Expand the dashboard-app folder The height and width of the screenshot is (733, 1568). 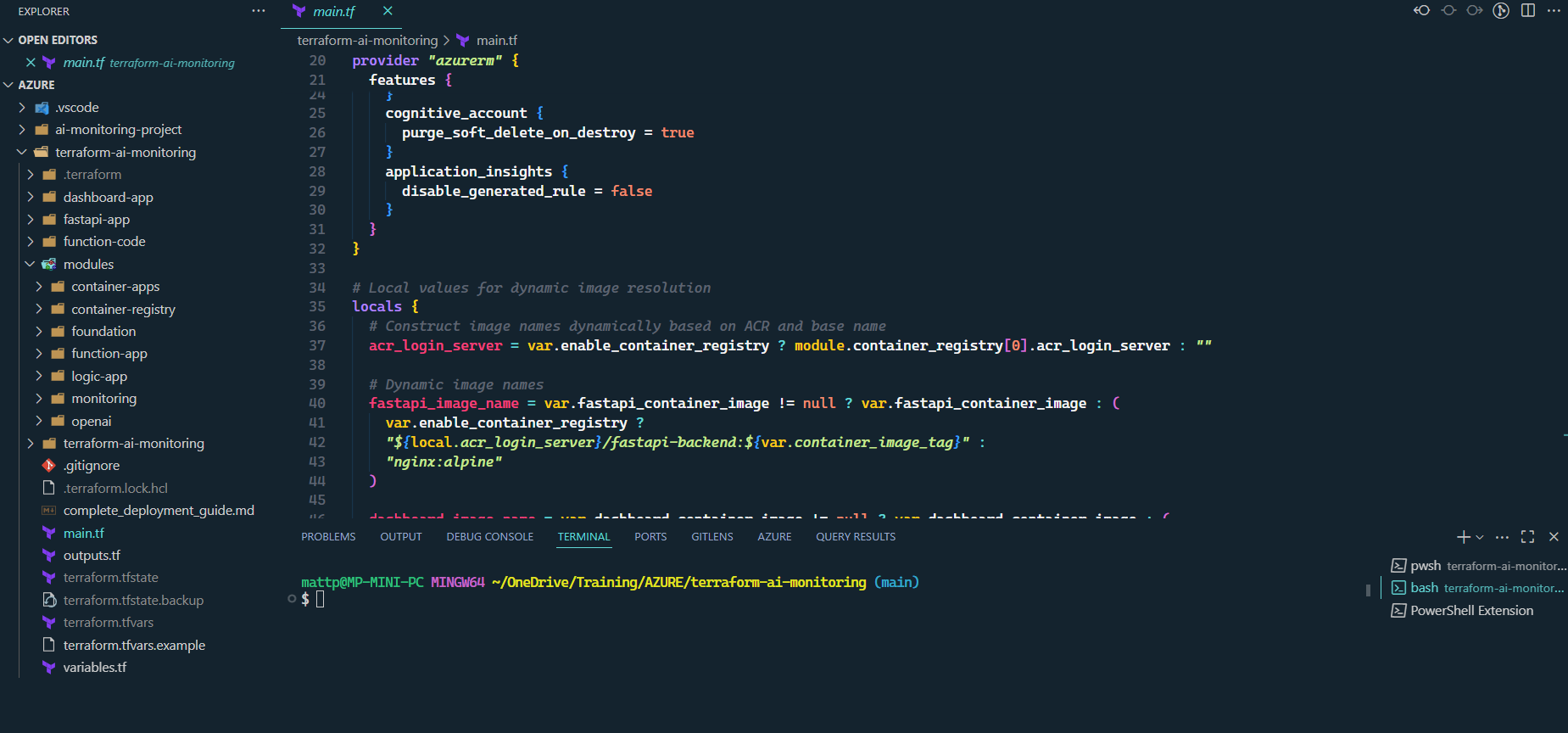pyautogui.click(x=31, y=198)
